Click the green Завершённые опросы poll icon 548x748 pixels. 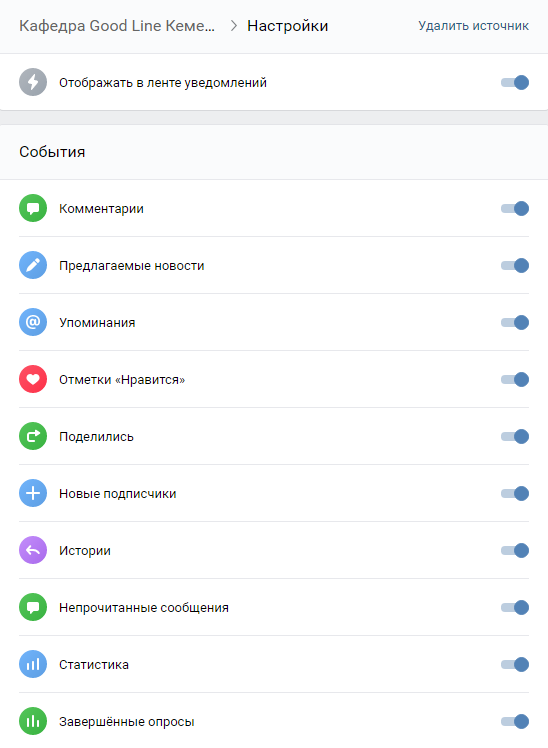point(33,721)
